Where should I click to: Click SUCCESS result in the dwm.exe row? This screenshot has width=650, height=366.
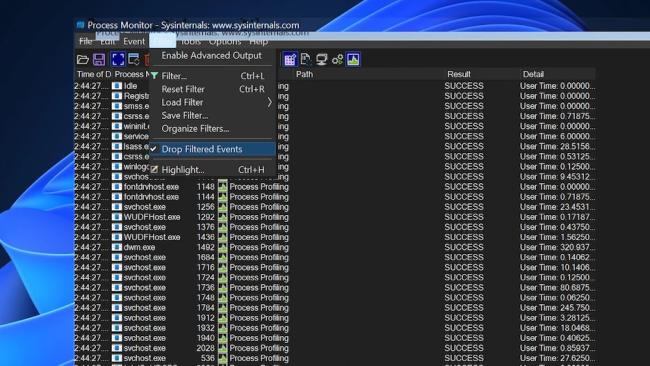[x=464, y=247]
